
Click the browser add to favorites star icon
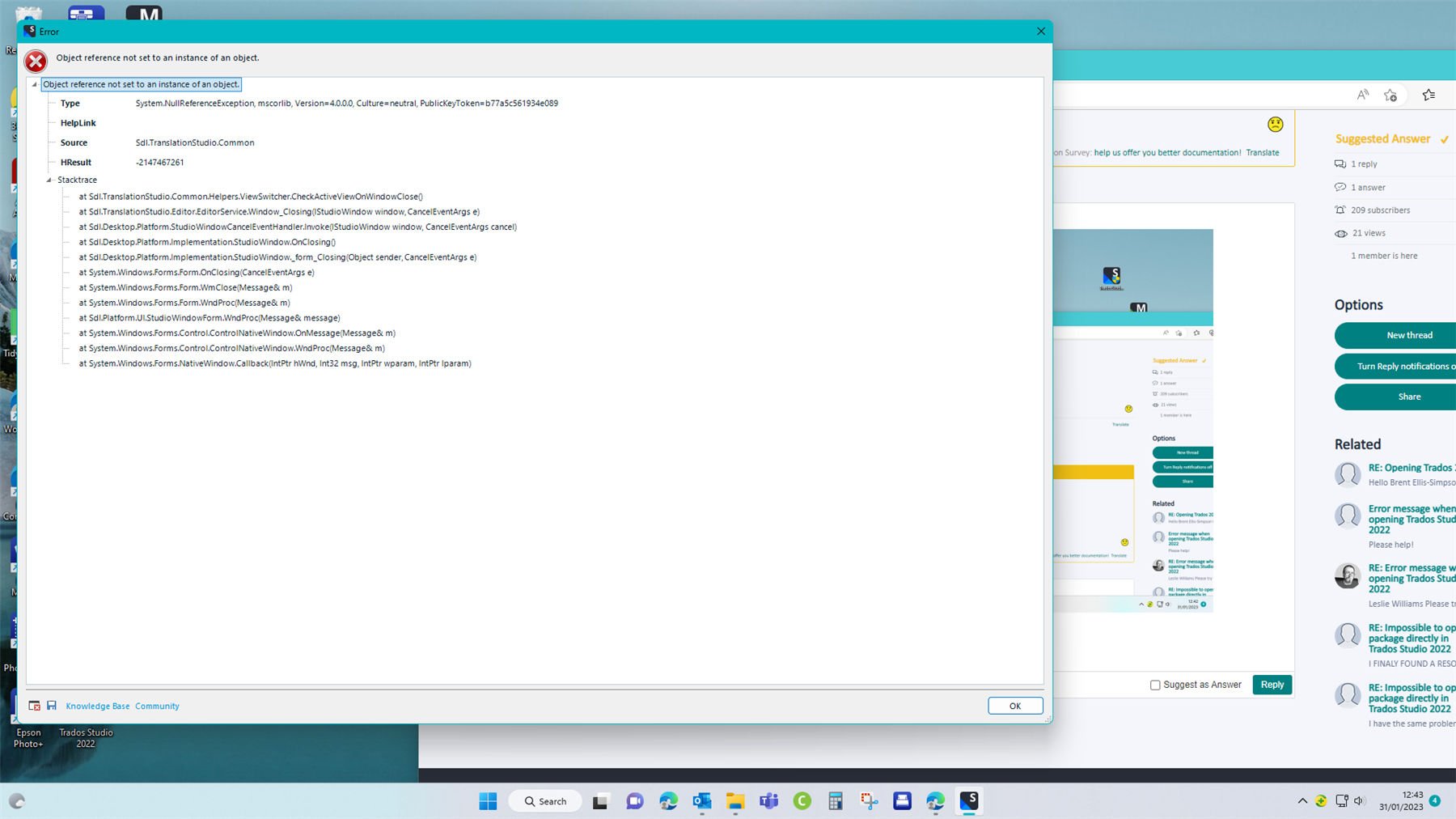pos(1390,95)
